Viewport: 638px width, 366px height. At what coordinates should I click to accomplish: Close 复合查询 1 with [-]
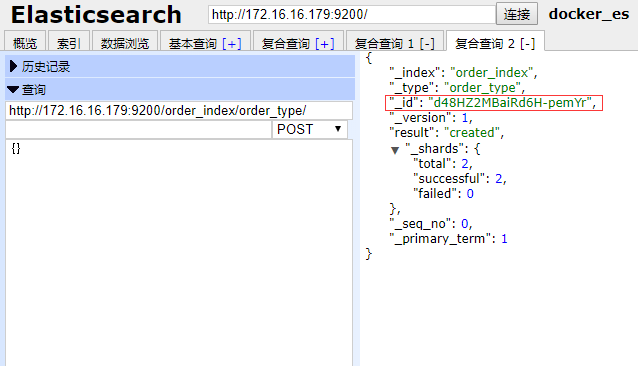tap(427, 43)
